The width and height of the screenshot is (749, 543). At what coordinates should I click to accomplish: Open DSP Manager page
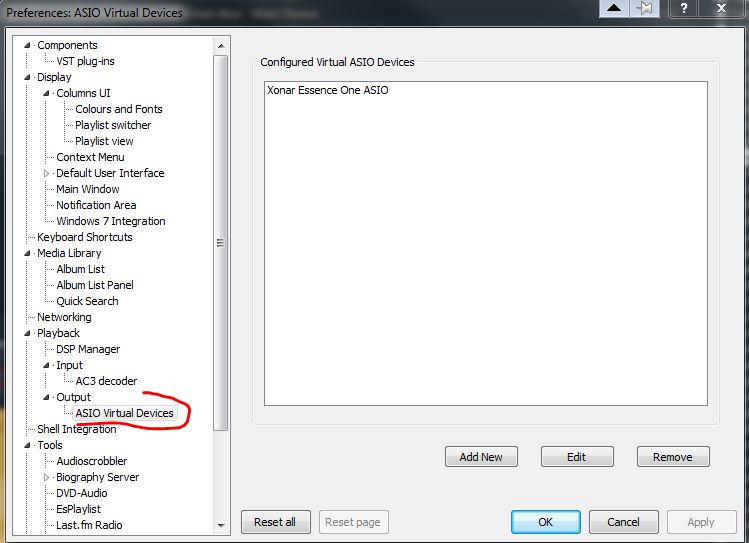point(88,349)
